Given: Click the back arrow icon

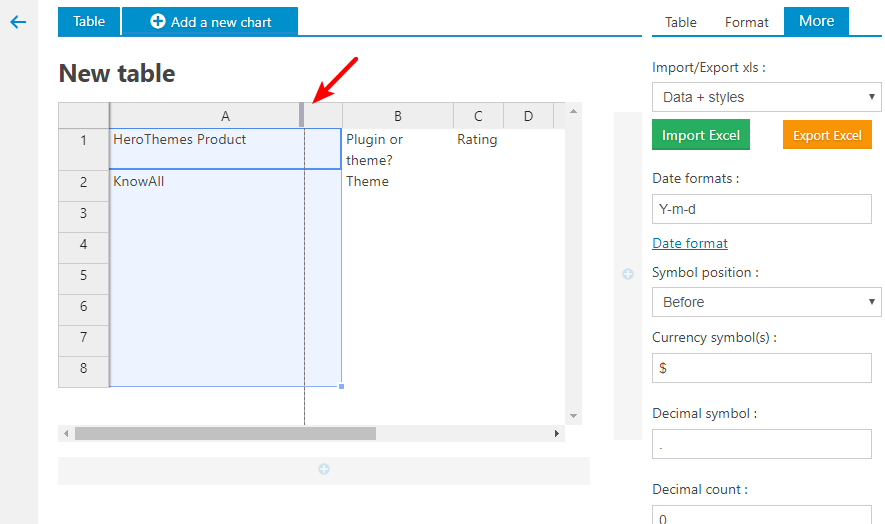Looking at the screenshot, I should click(17, 22).
